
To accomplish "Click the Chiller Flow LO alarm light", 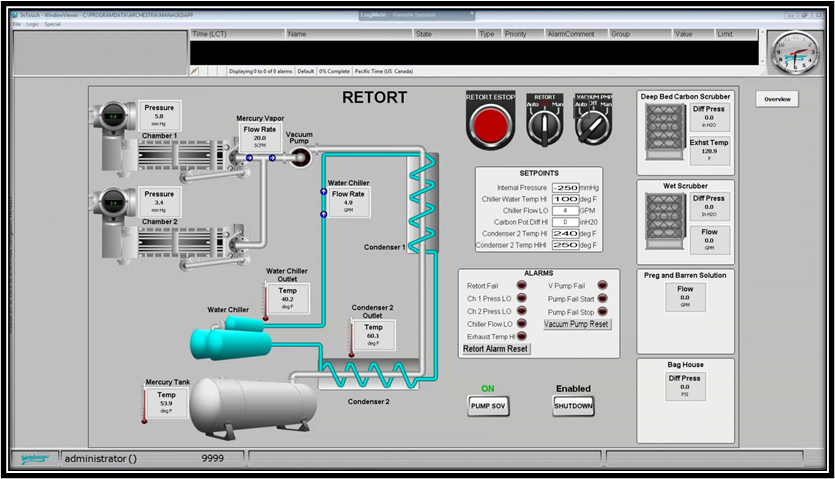I will 522,323.
